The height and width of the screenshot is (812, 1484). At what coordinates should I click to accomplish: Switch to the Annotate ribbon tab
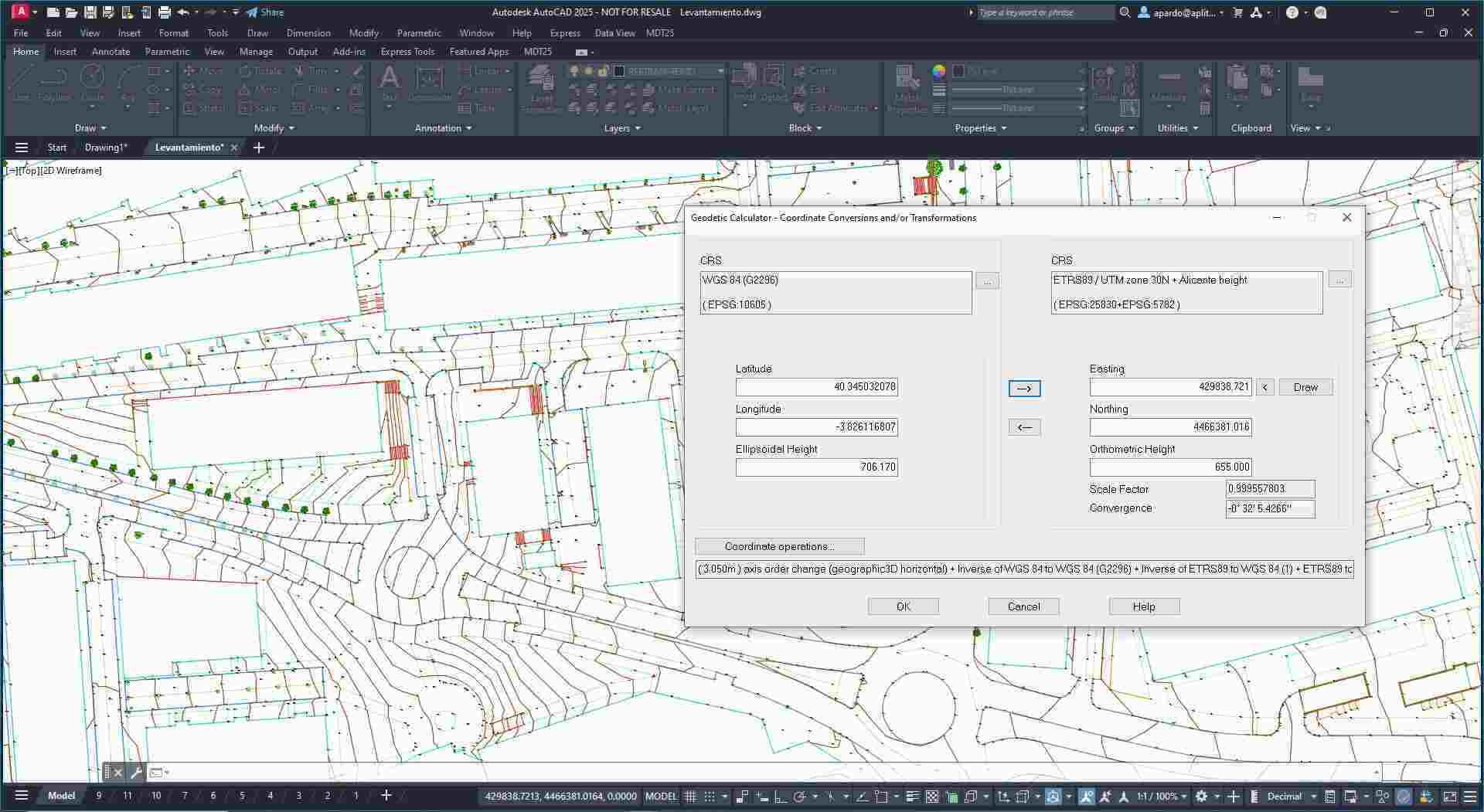point(111,52)
